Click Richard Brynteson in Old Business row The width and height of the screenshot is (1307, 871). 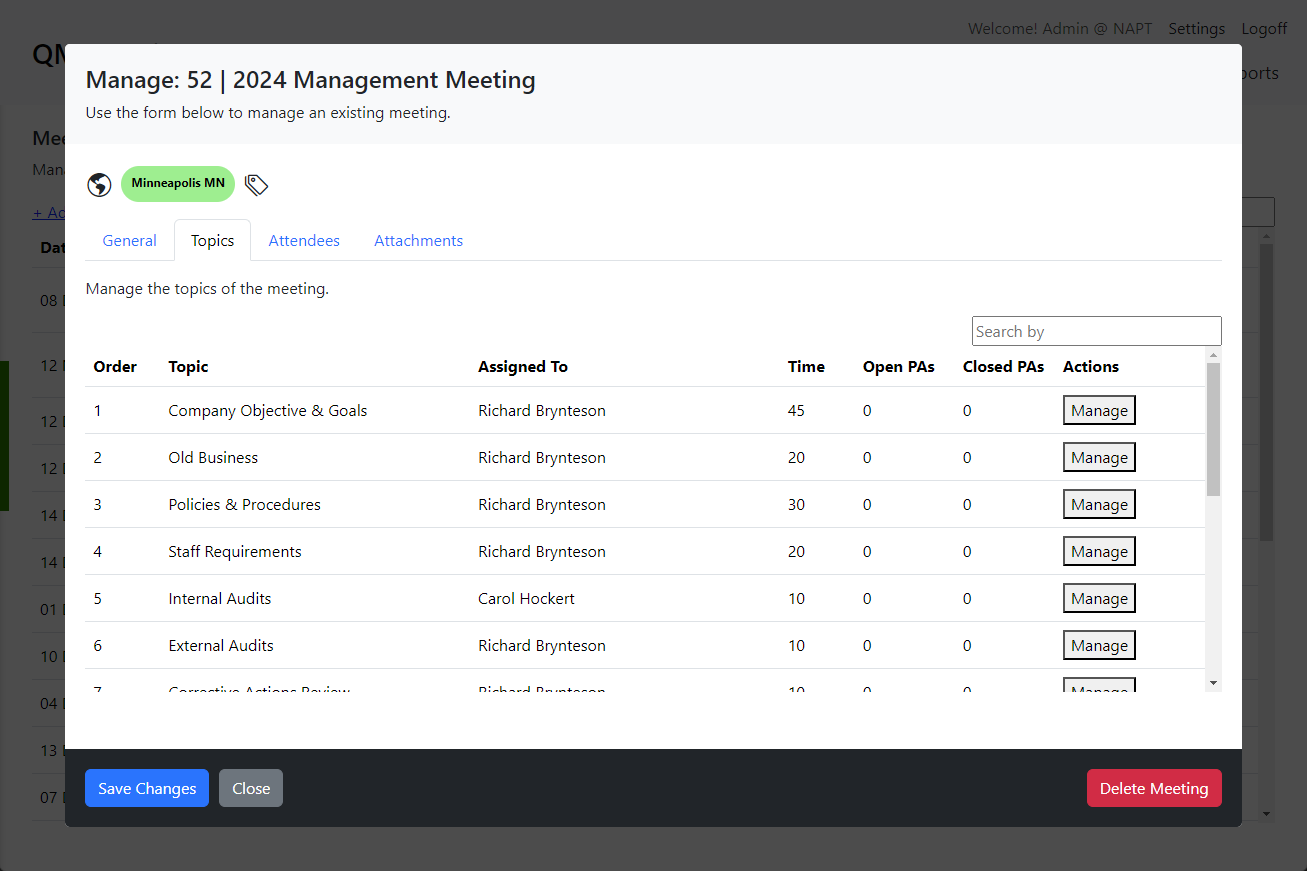pyautogui.click(x=542, y=458)
